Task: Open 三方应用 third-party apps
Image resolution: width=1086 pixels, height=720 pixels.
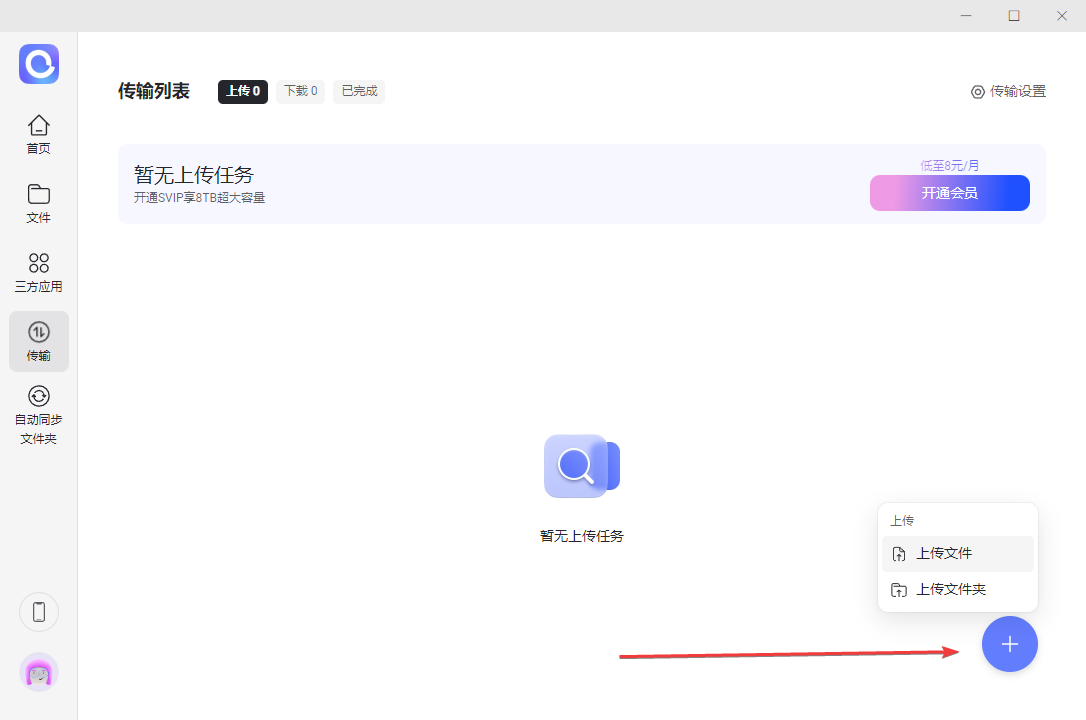Action: pyautogui.click(x=38, y=272)
